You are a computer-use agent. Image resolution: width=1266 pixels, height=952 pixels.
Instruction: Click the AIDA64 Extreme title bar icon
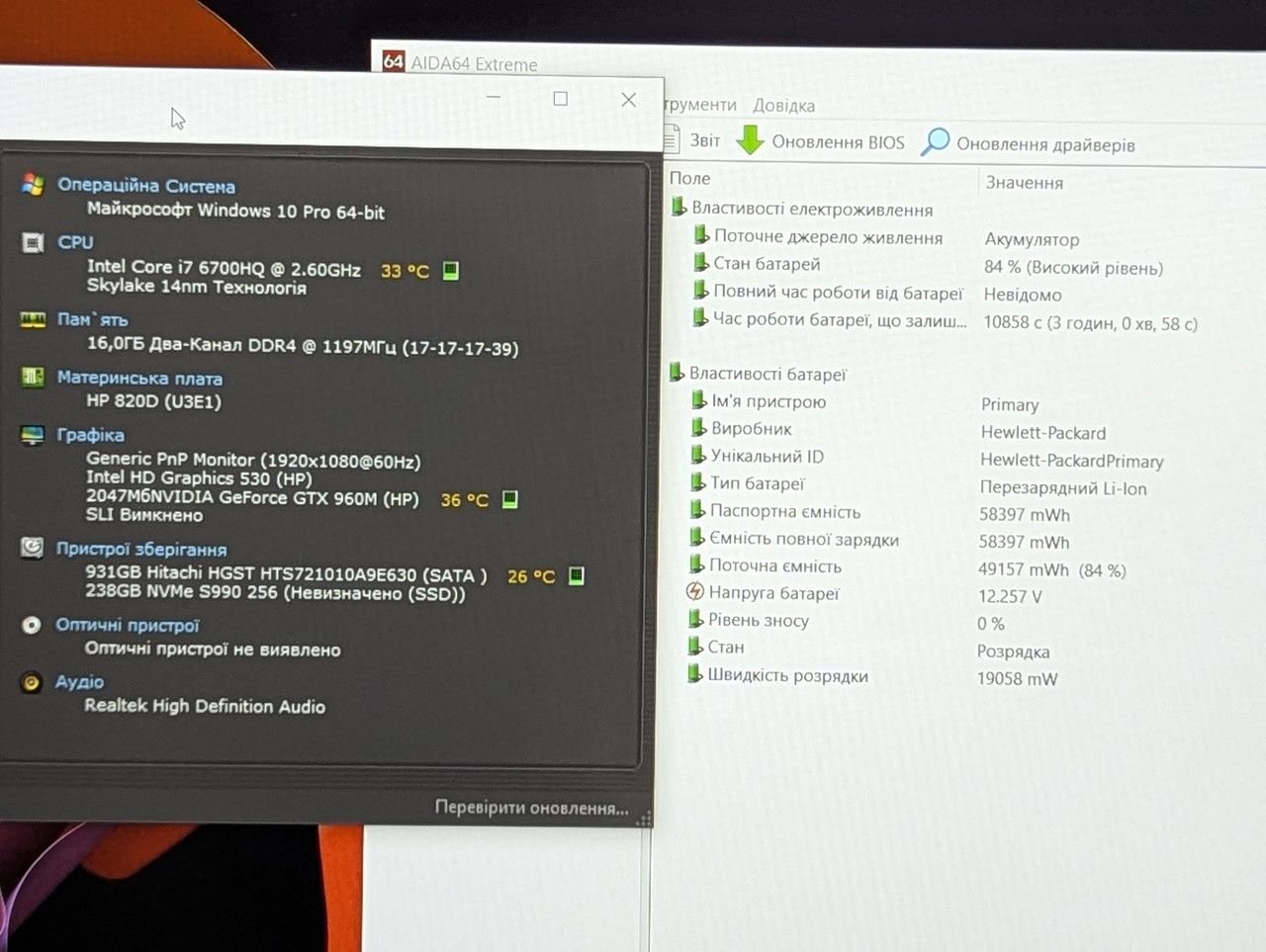(x=393, y=61)
